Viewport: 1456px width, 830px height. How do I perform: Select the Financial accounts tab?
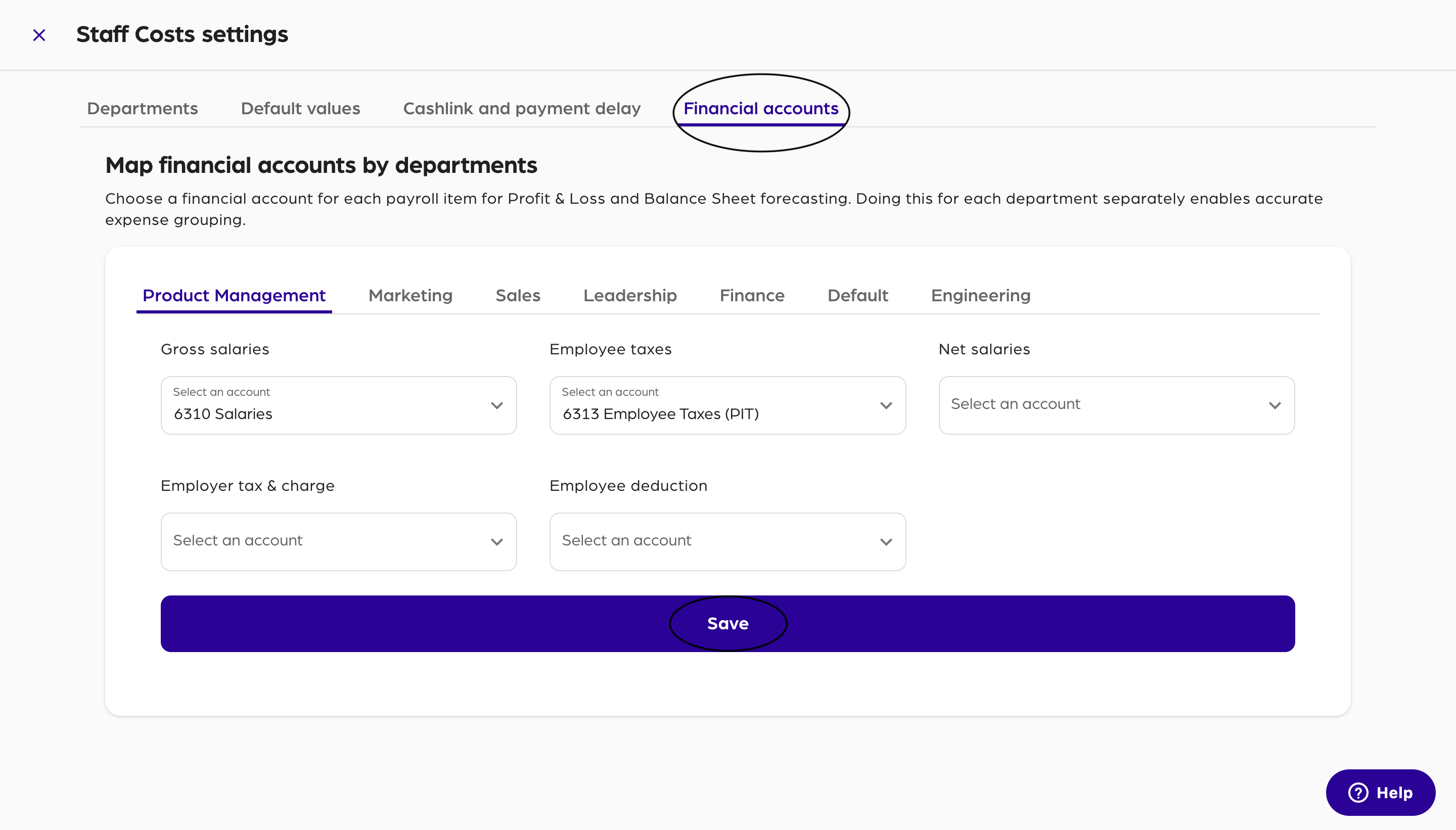click(761, 108)
